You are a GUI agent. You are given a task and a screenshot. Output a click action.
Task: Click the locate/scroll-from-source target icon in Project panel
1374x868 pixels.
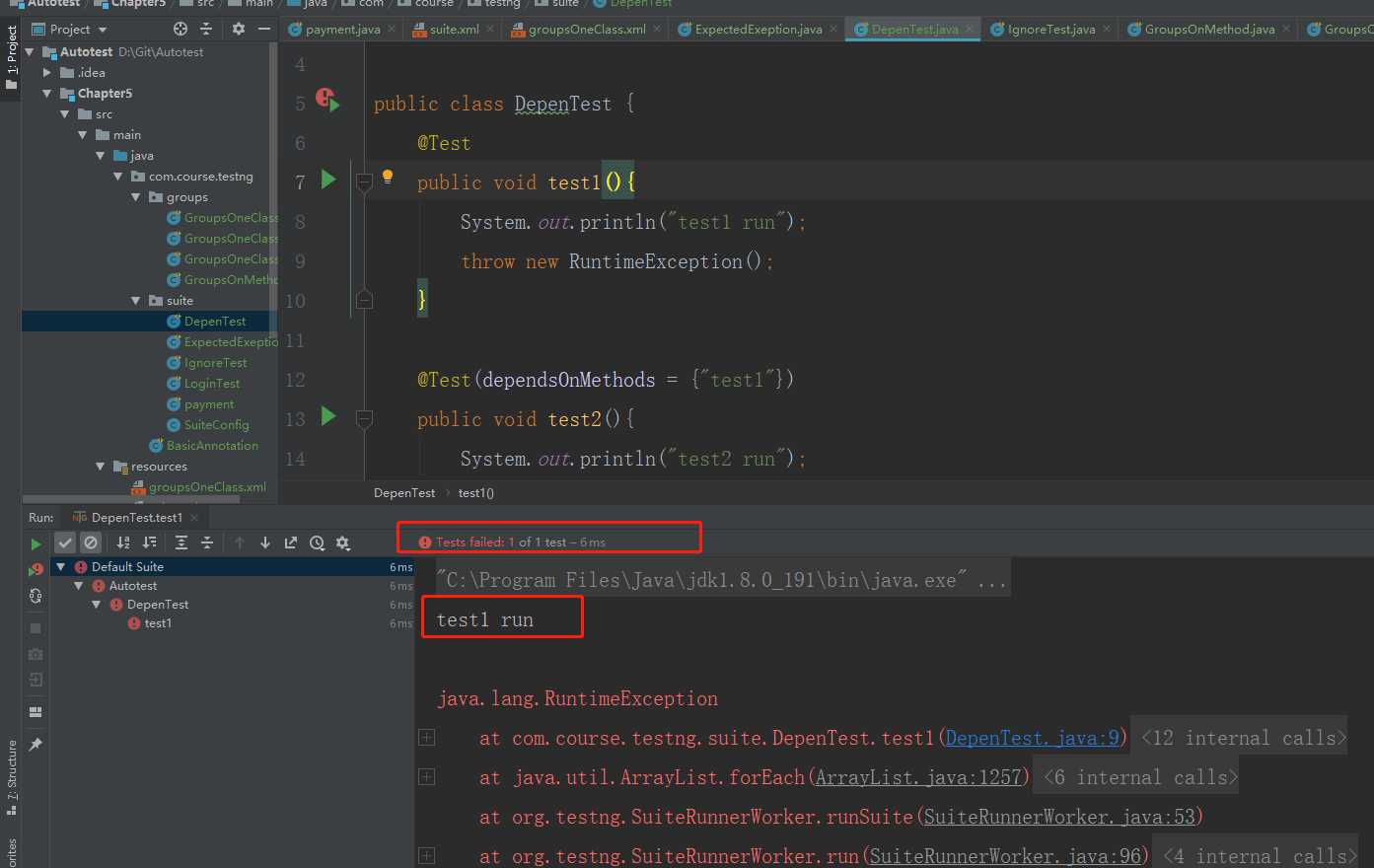pos(180,30)
